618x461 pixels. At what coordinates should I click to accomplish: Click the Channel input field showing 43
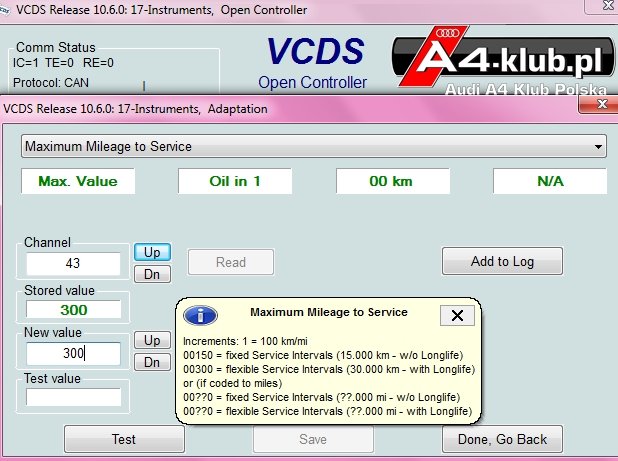pyautogui.click(x=73, y=263)
